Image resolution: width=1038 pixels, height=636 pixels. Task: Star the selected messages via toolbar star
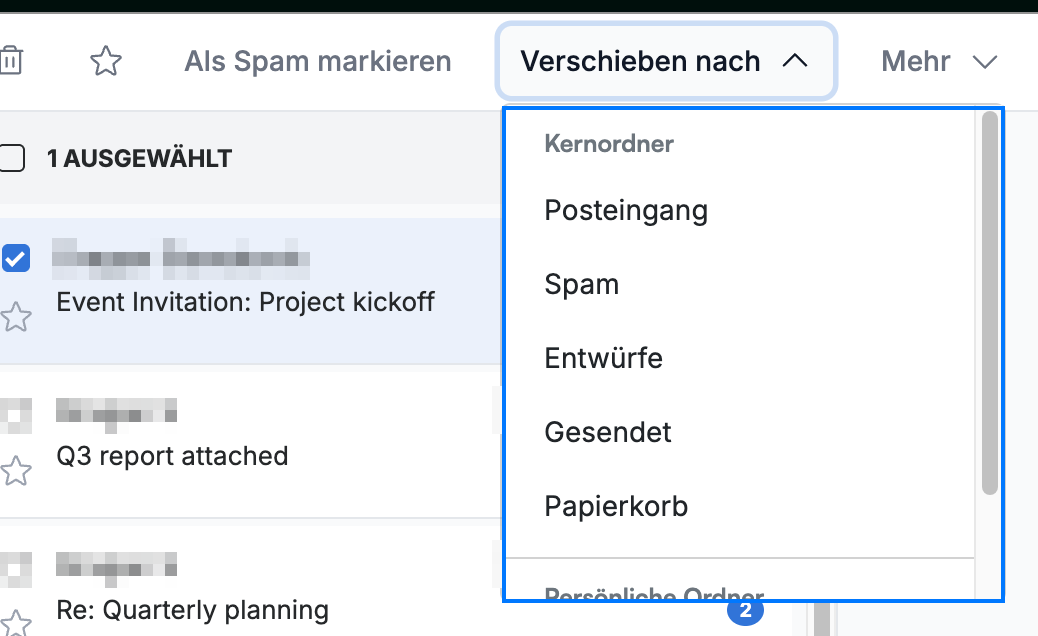(106, 61)
